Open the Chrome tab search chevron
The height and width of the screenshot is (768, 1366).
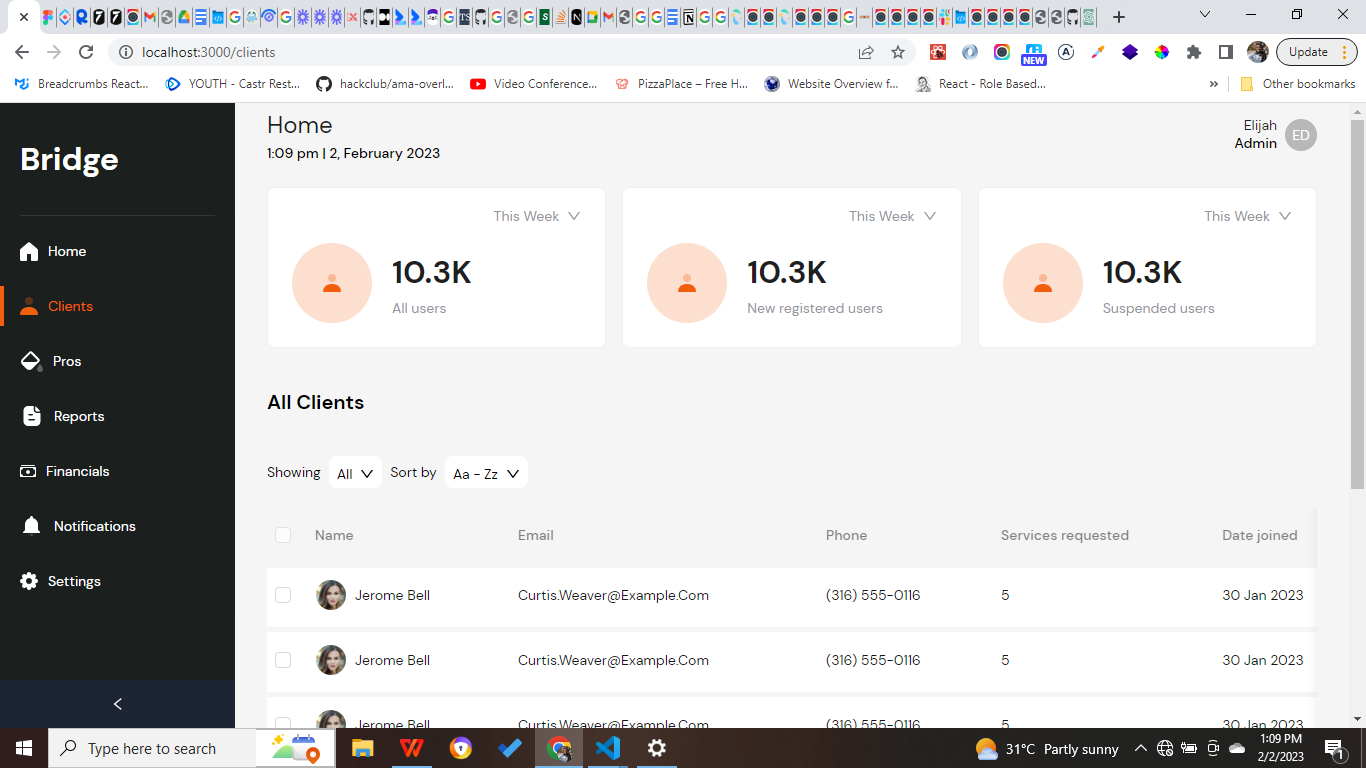tap(1205, 15)
